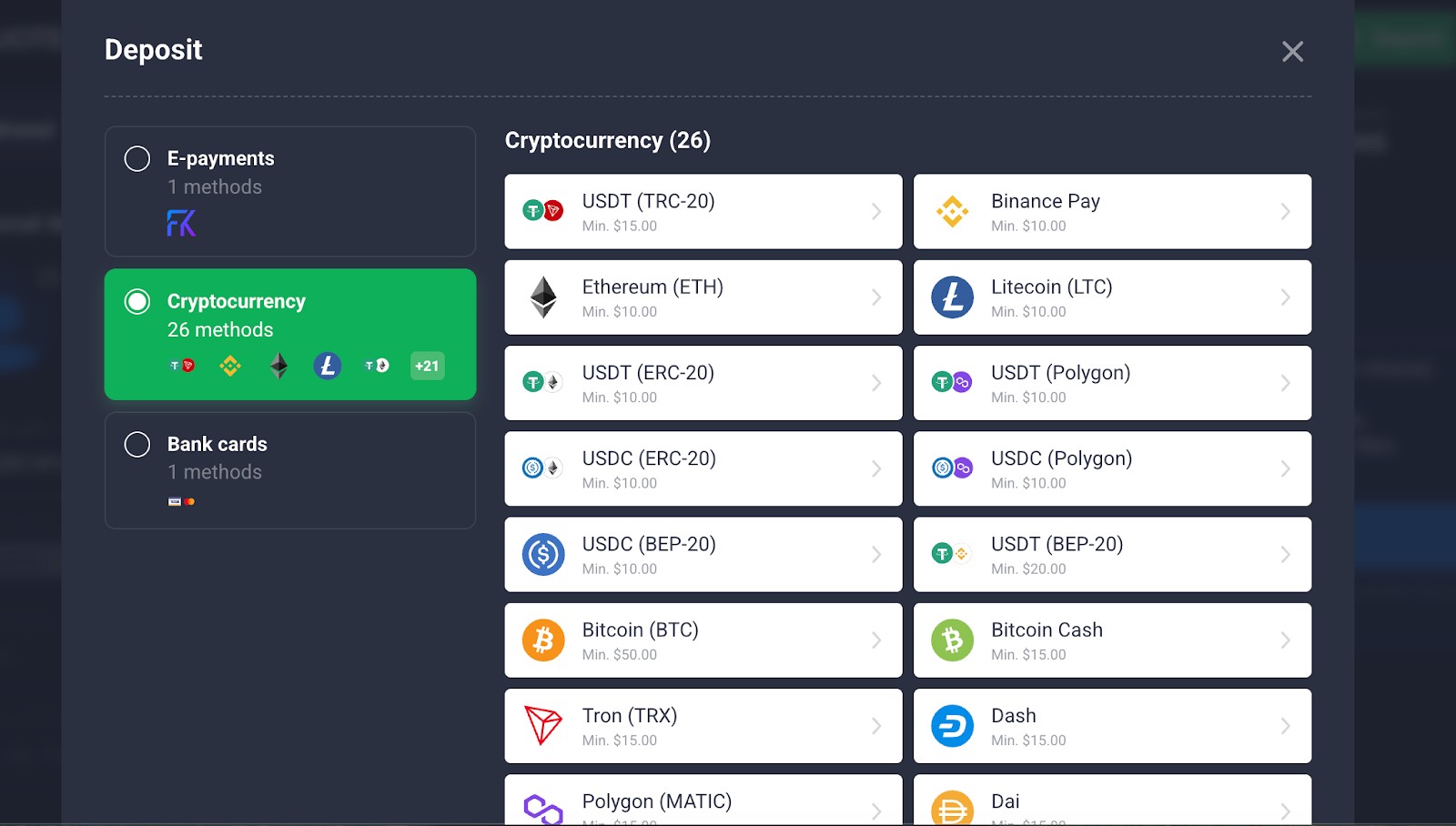Click 'Polygon (MATIC)' method name
Viewport: 1456px width, 826px height.
657,801
